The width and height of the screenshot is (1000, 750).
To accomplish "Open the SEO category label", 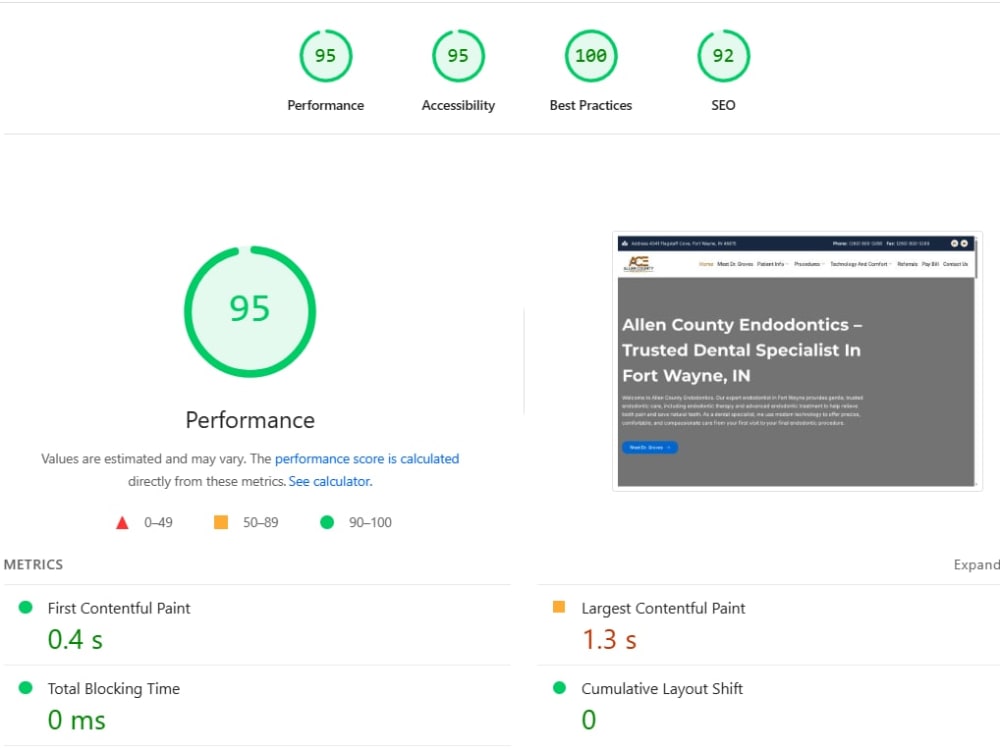I will pyautogui.click(x=723, y=105).
